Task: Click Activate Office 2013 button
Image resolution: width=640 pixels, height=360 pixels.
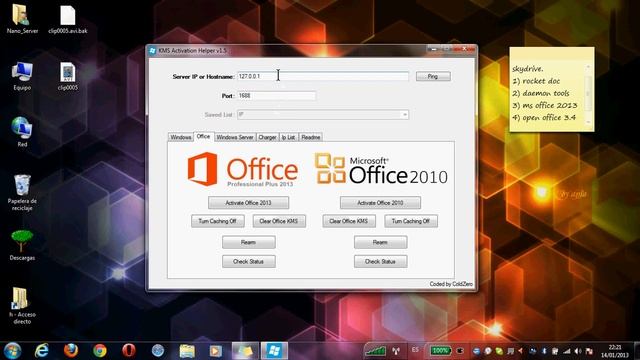Action: pos(248,203)
